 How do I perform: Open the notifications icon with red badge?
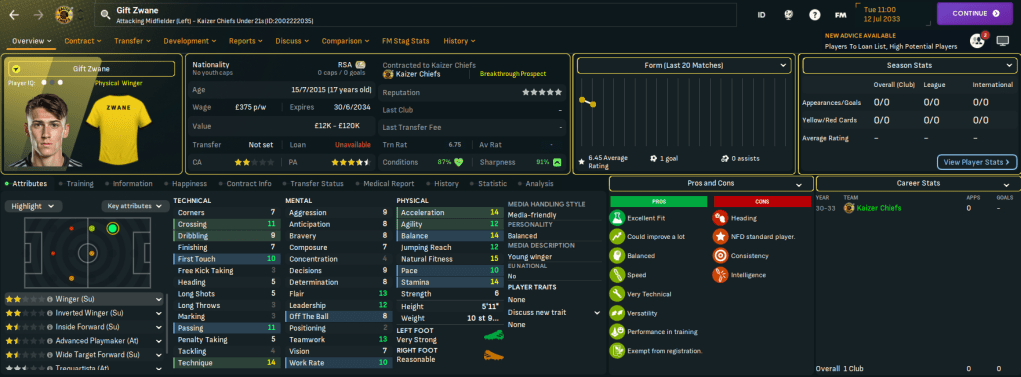pyautogui.click(x=977, y=41)
